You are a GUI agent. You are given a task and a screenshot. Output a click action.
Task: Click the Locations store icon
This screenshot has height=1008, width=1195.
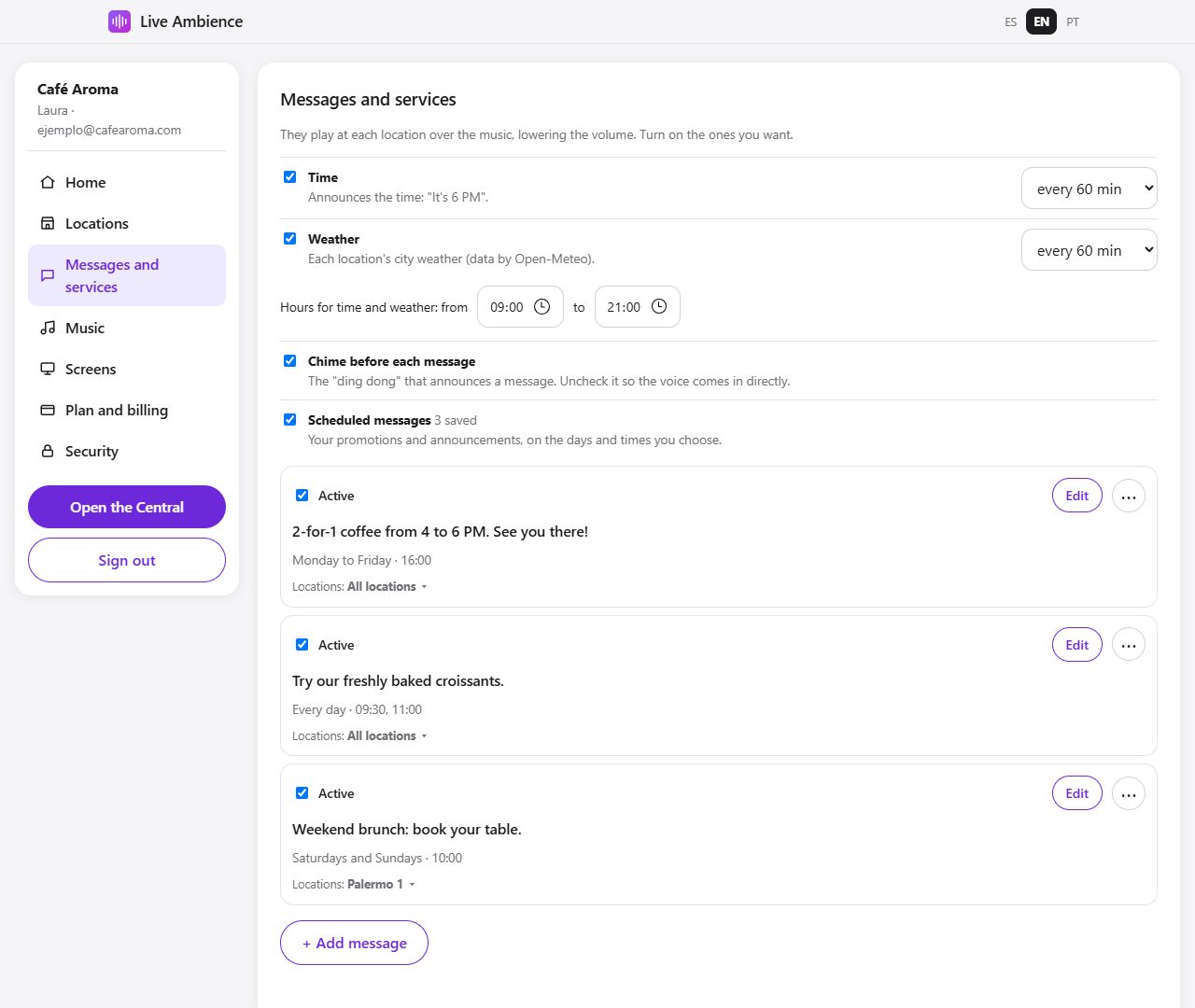coord(48,223)
